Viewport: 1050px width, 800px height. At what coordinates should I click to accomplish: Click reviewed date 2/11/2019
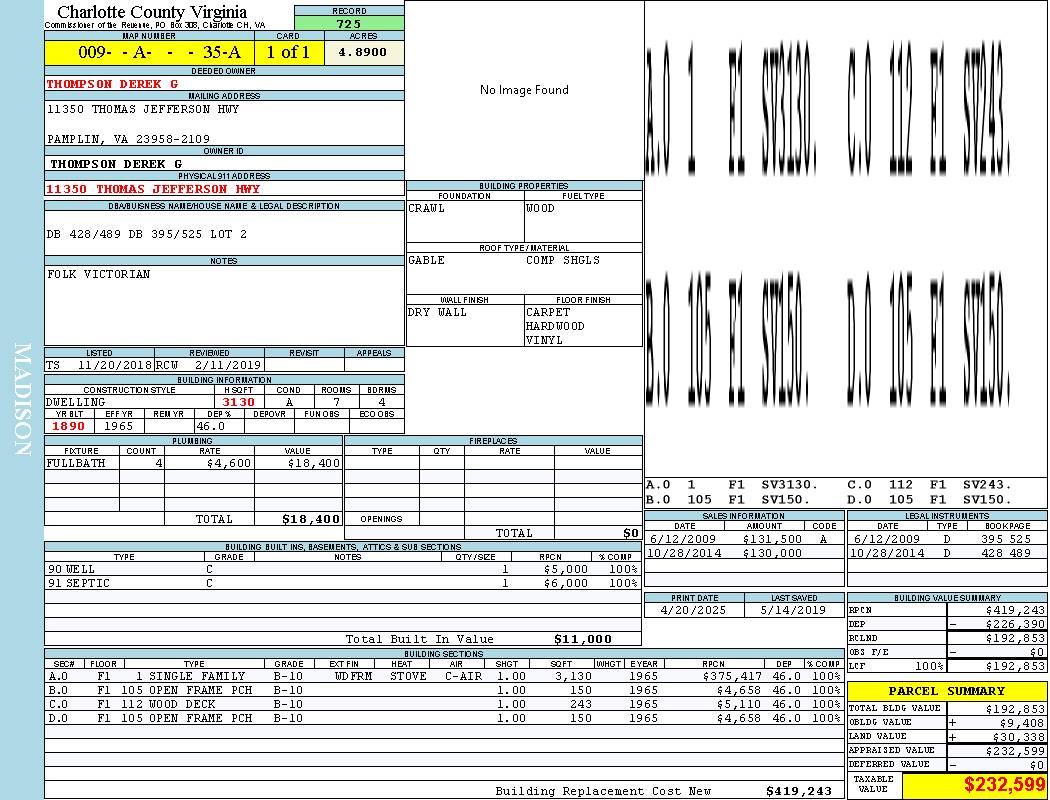coord(227,365)
